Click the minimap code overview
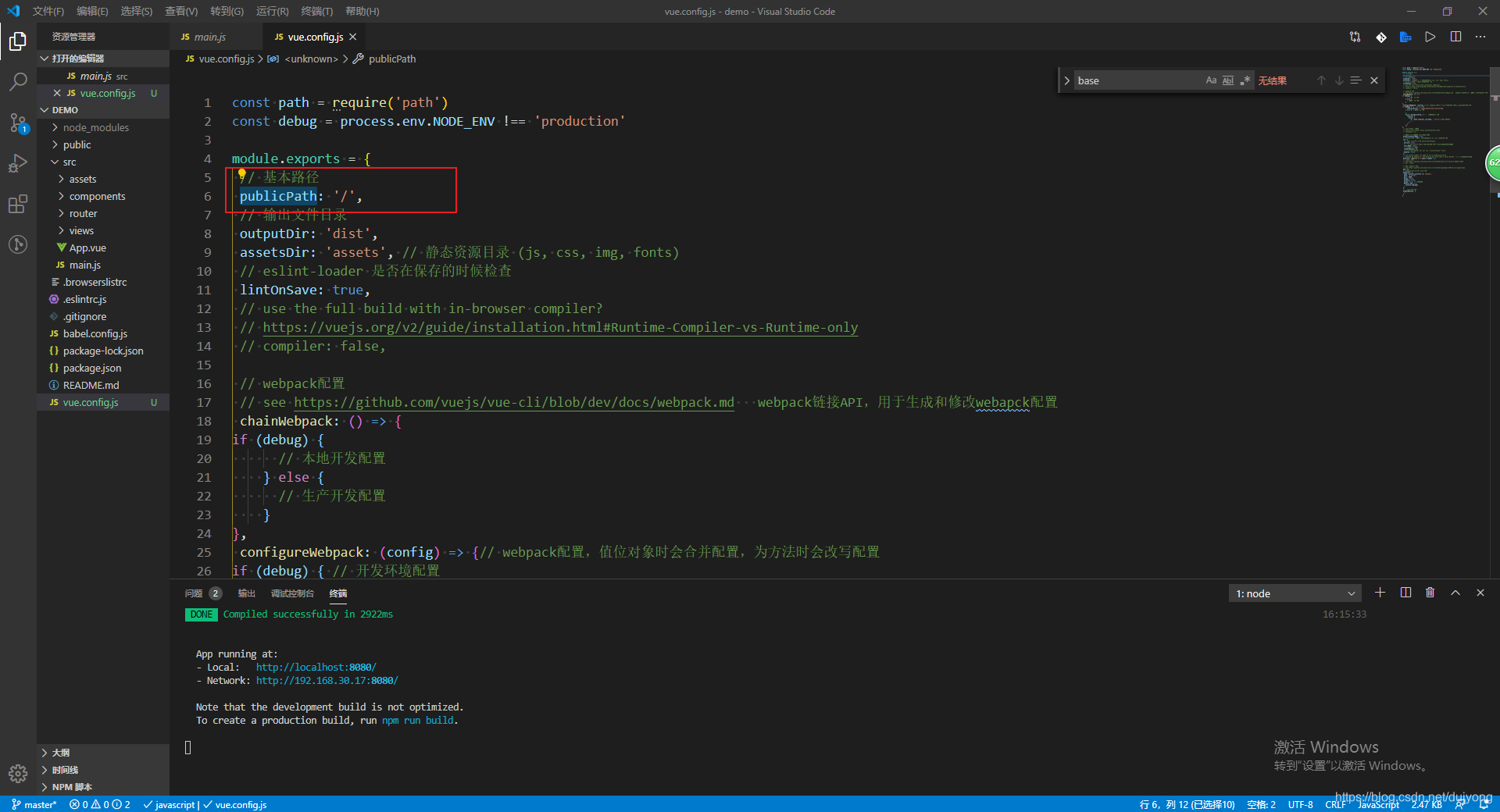Image resolution: width=1500 pixels, height=812 pixels. (1445, 133)
